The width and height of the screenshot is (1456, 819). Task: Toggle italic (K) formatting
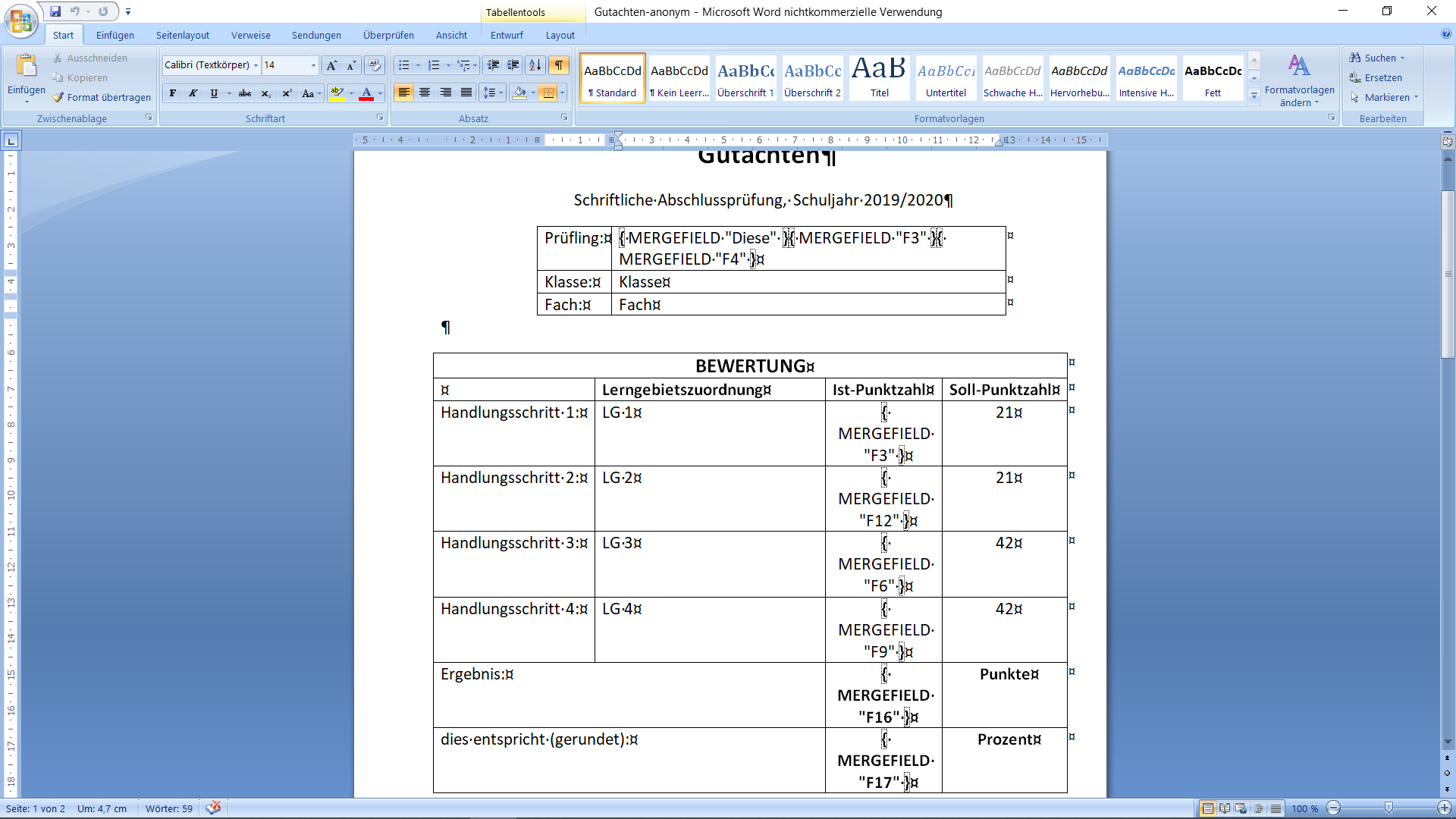click(193, 93)
